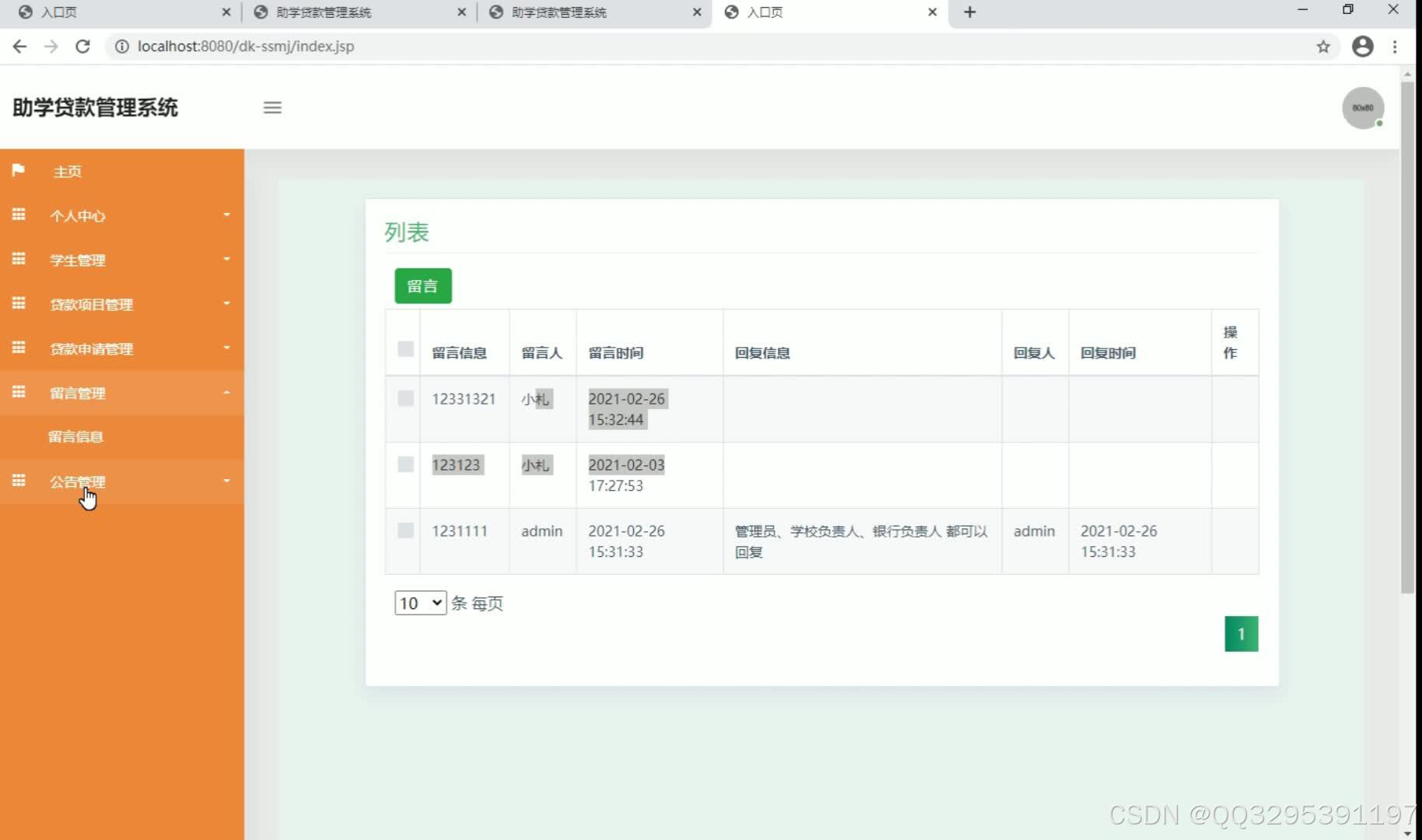Toggle the hamburger sidebar menu icon

(272, 107)
